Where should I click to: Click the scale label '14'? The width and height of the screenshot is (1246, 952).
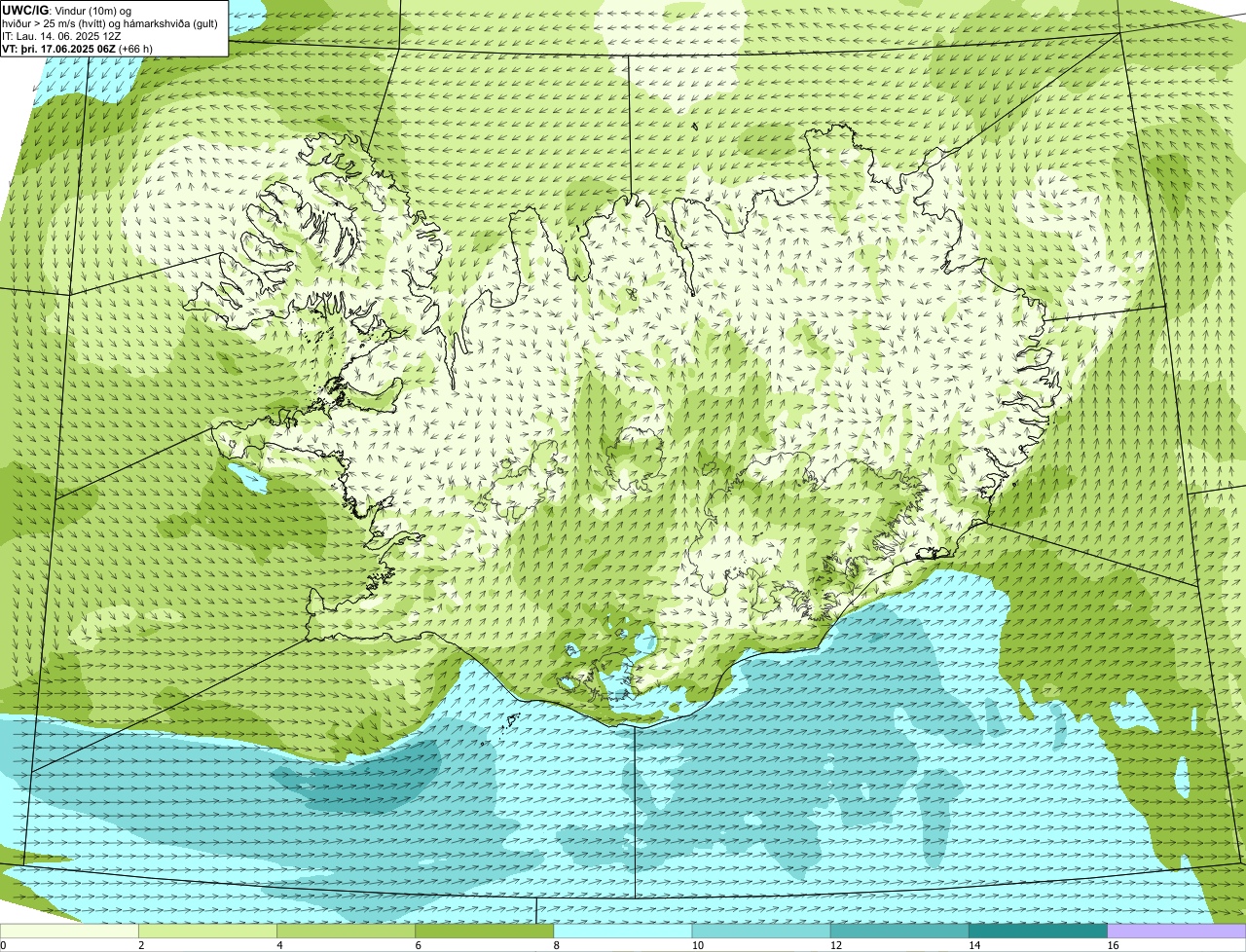(x=974, y=945)
